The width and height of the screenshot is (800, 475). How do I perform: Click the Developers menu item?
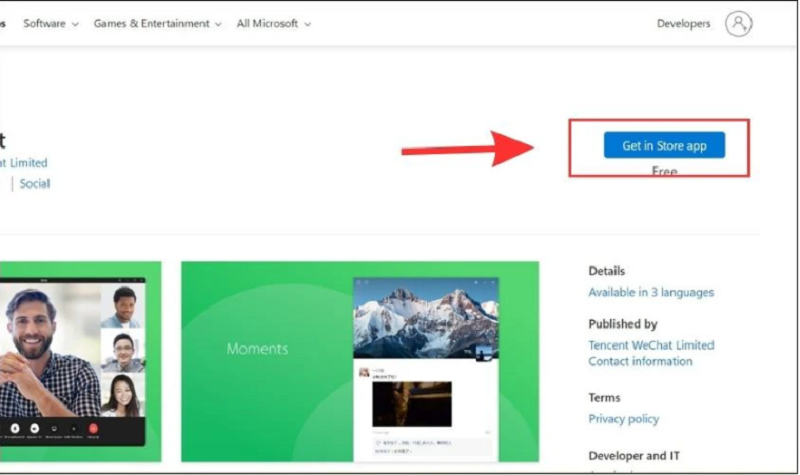click(683, 24)
